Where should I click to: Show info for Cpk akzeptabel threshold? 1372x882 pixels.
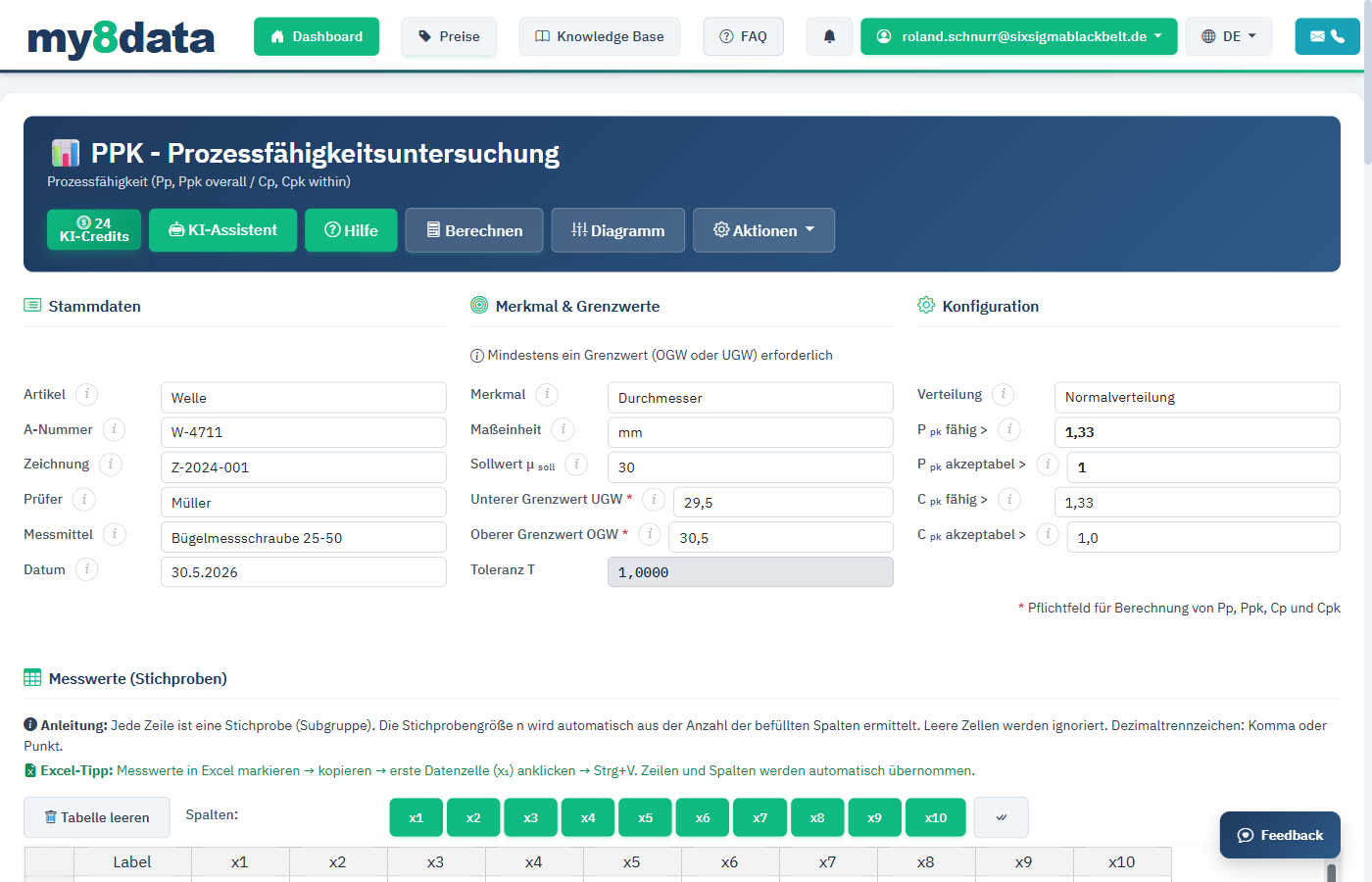pyautogui.click(x=1048, y=534)
